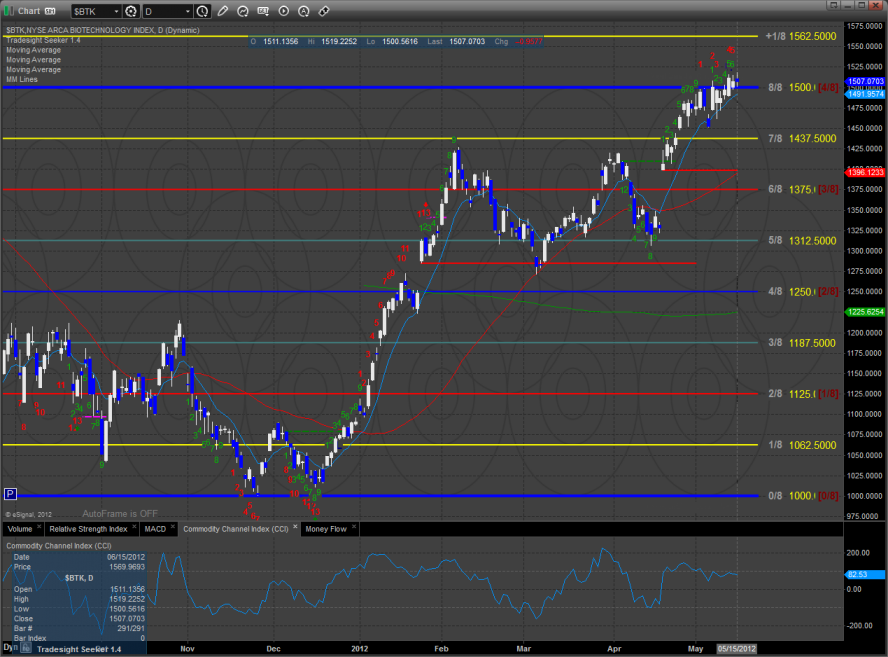This screenshot has height=657, width=888.
Task: Open the D interval dropdown
Action: [x=186, y=11]
